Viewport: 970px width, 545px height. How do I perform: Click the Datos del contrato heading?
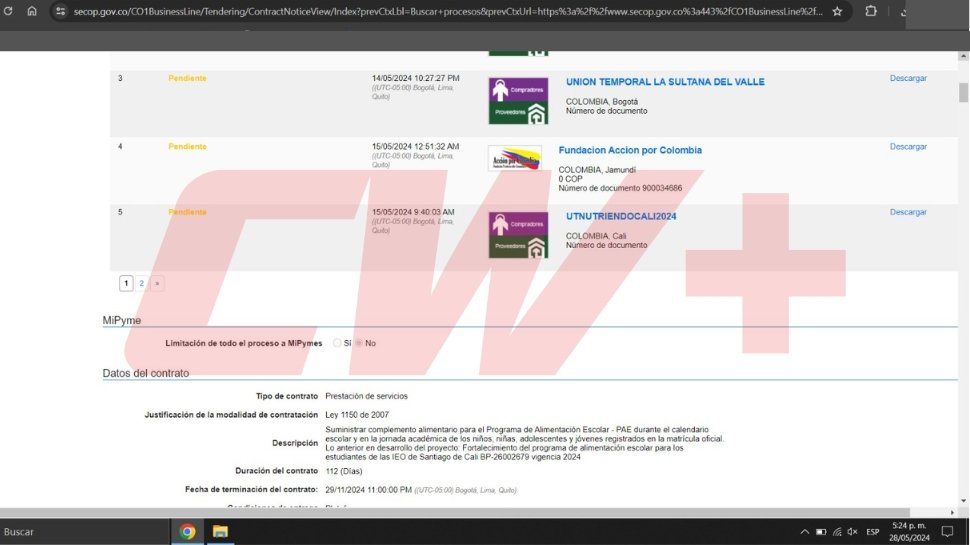pos(146,373)
